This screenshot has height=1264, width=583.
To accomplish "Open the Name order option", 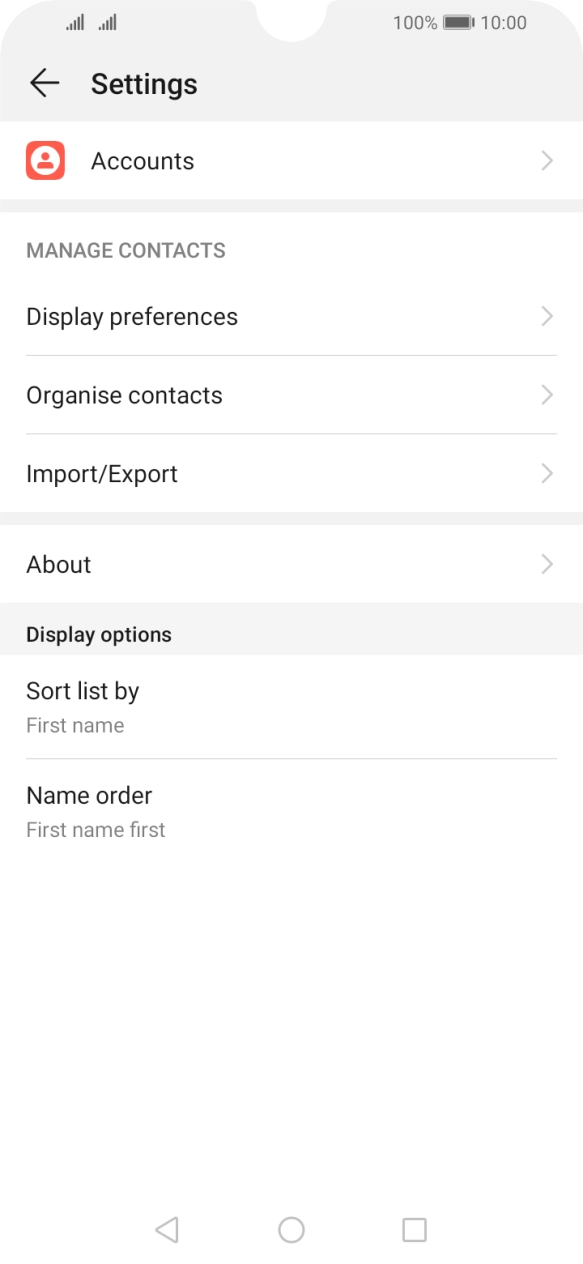I will click(89, 795).
